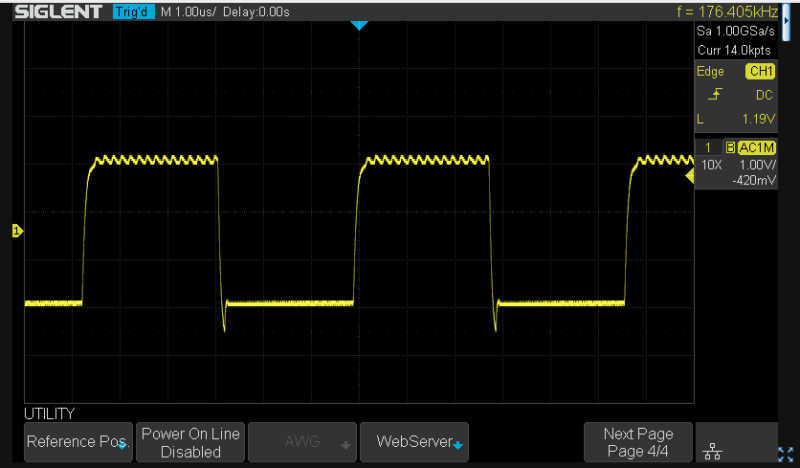This screenshot has width=800, height=468.
Task: Click the fullscreen expand icon
Action: tap(785, 452)
